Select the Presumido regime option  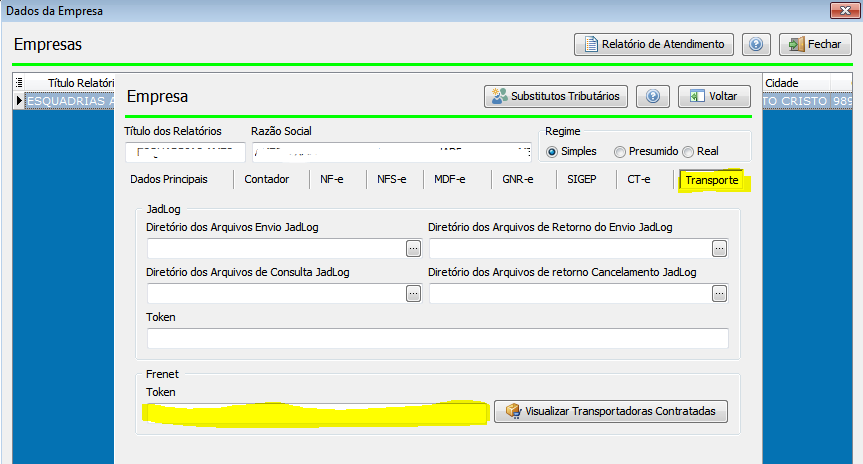pos(620,151)
